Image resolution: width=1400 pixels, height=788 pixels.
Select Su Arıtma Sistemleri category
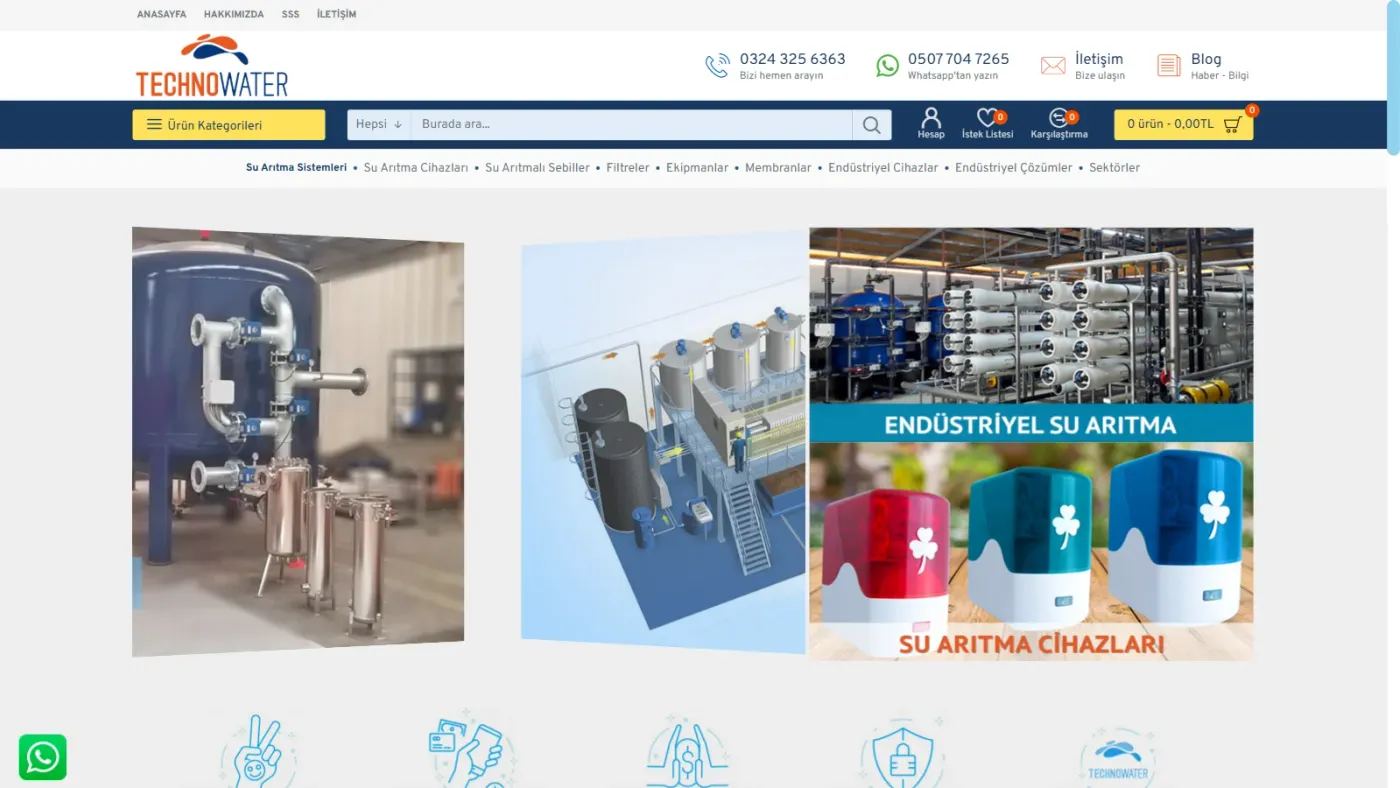click(x=296, y=168)
